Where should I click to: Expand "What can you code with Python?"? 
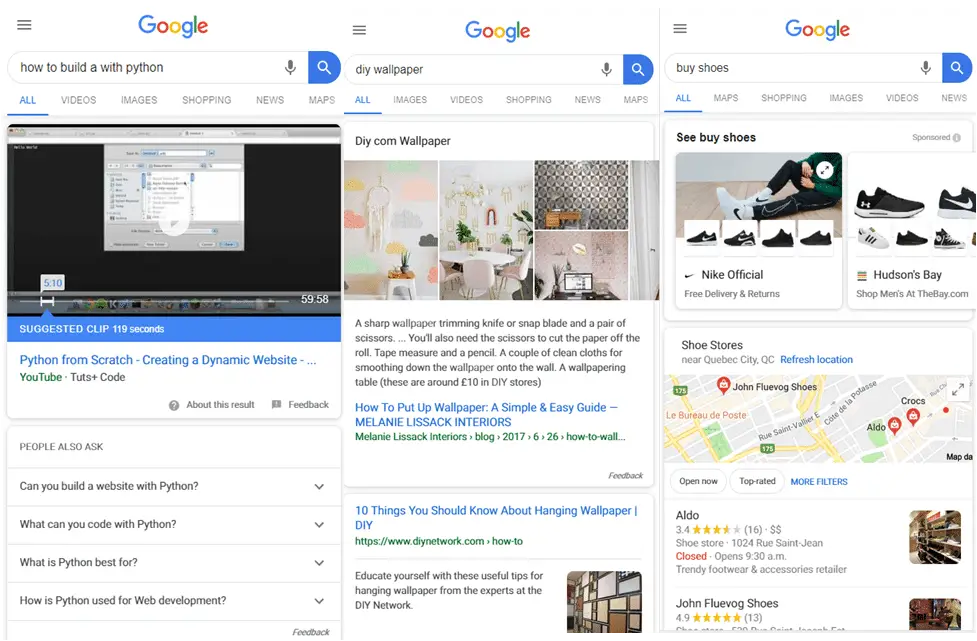pos(174,525)
